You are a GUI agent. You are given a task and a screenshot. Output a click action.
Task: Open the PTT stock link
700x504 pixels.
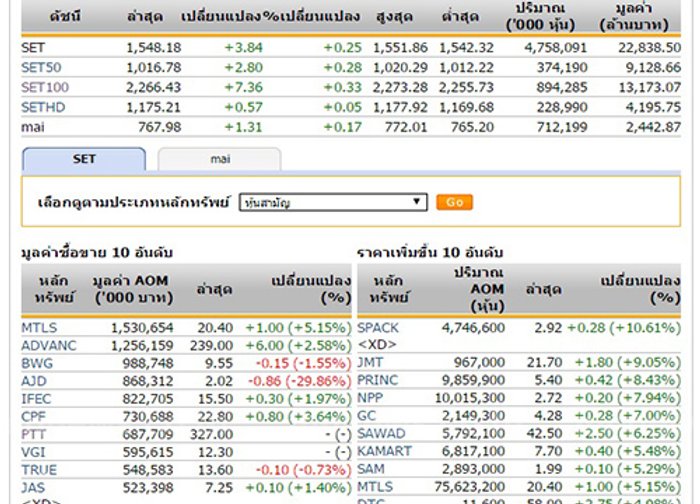click(33, 434)
